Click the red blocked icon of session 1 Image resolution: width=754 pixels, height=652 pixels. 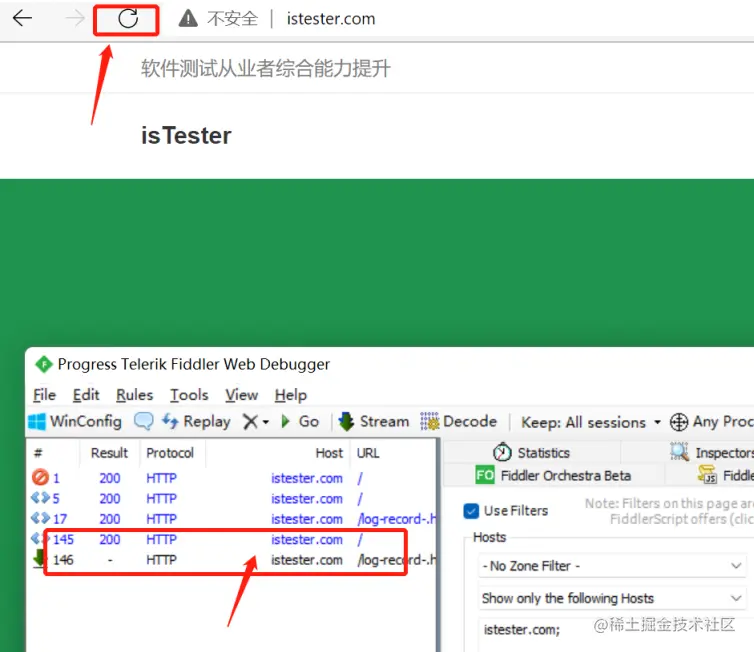pos(40,477)
